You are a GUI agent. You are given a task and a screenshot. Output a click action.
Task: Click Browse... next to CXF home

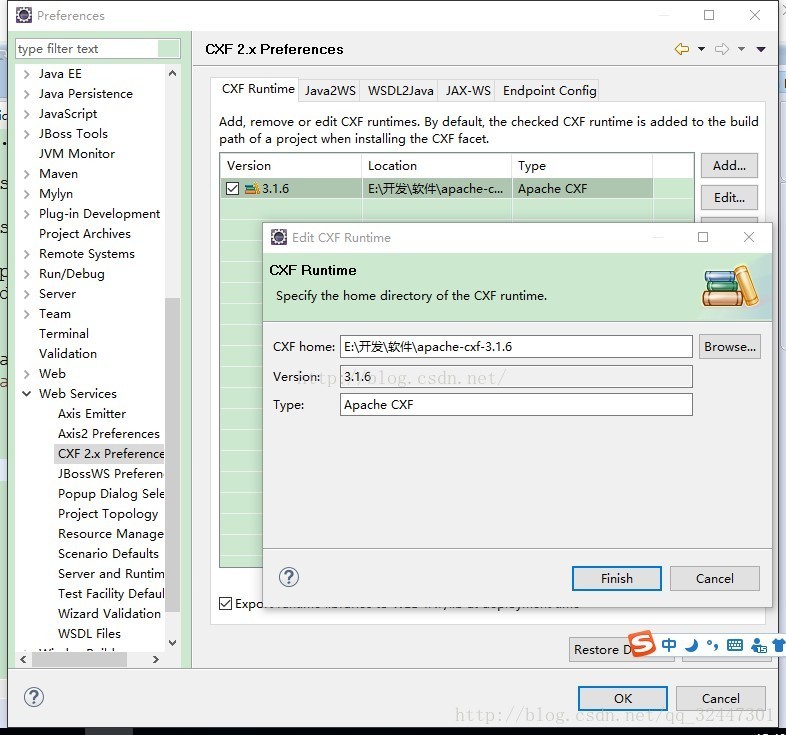729,347
